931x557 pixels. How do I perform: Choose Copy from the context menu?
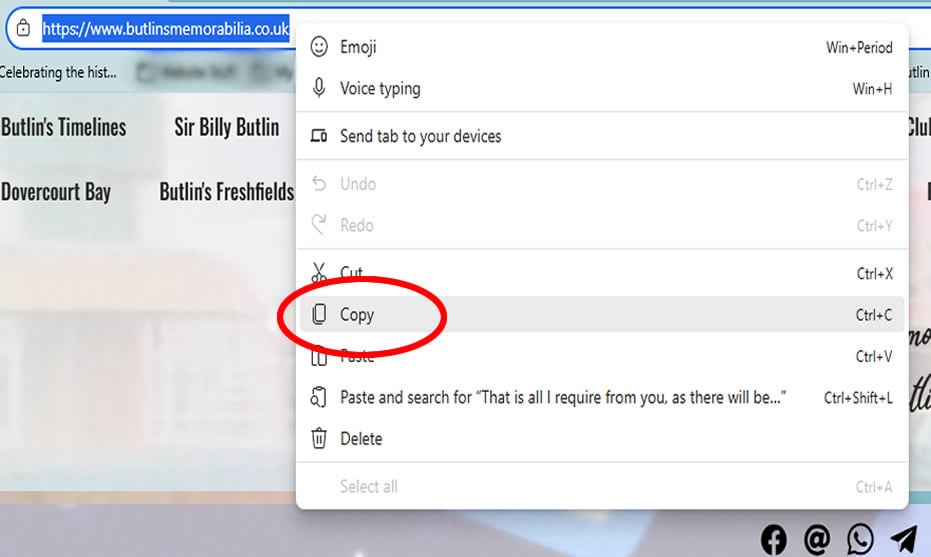pyautogui.click(x=357, y=314)
